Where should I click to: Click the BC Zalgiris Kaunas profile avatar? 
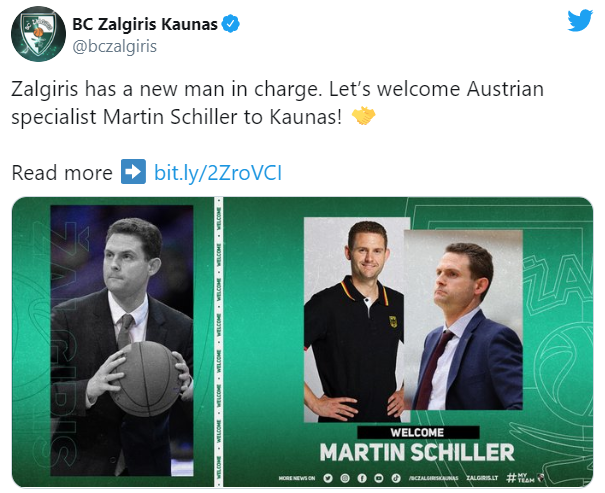(x=36, y=35)
